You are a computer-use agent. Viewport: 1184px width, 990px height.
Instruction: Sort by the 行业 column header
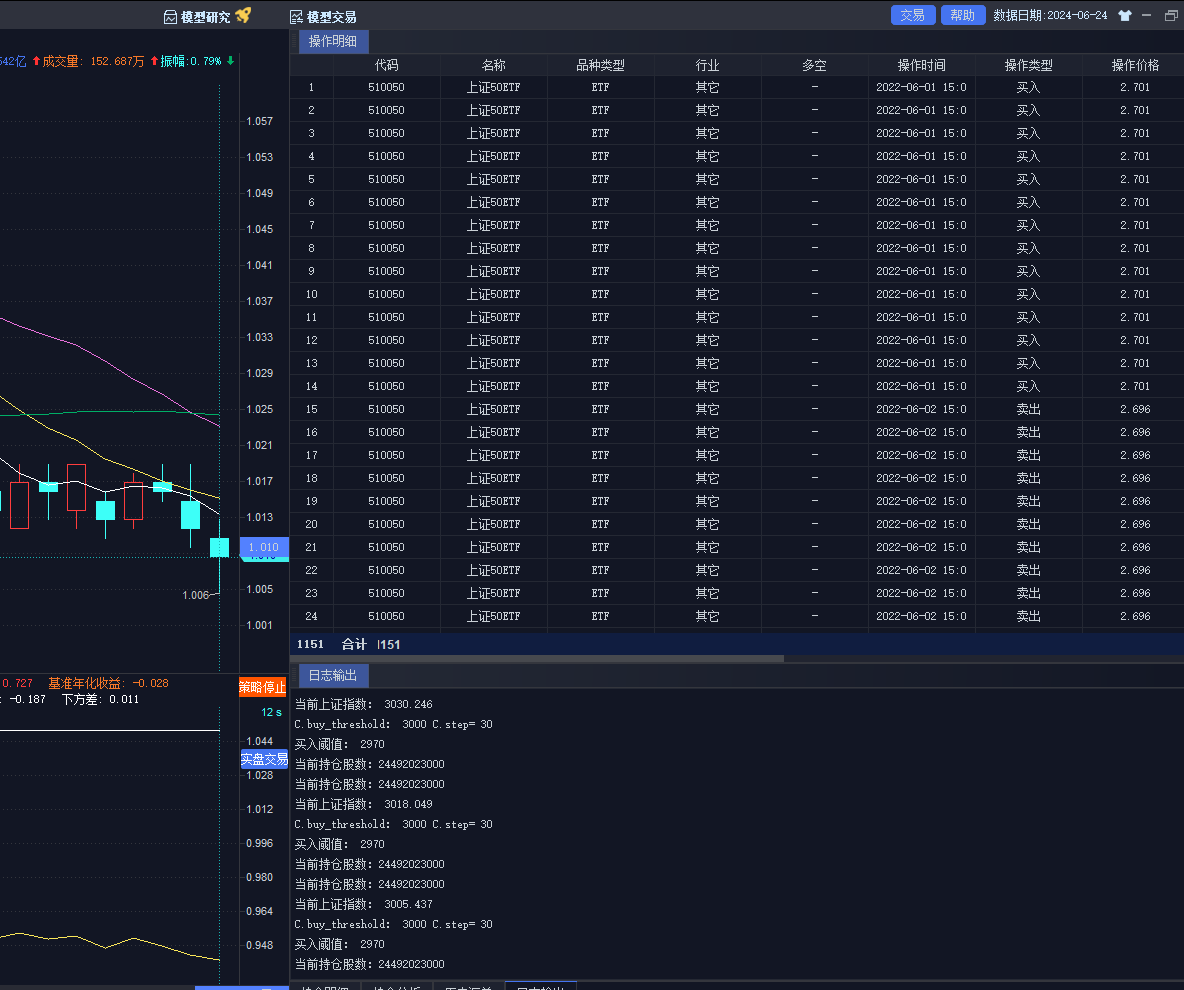point(708,65)
